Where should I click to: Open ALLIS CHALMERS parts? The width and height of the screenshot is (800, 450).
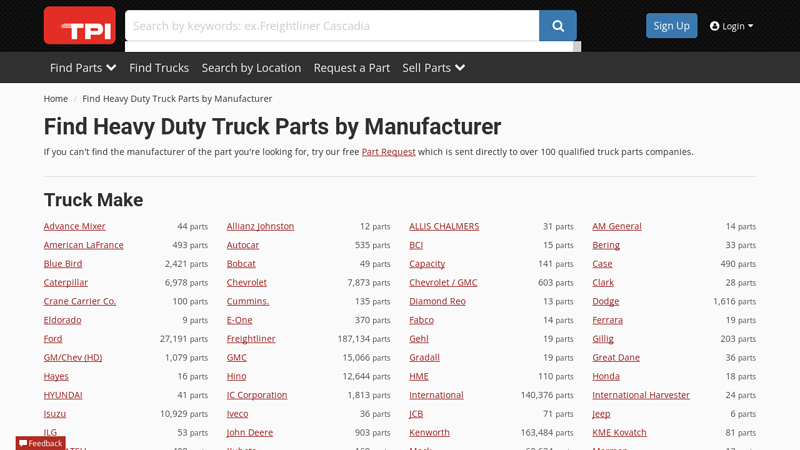(444, 226)
